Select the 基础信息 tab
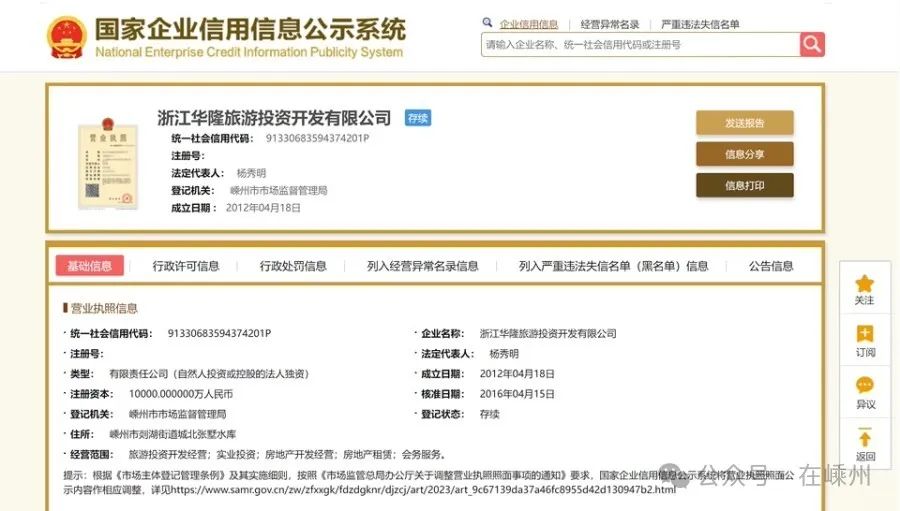 point(90,266)
